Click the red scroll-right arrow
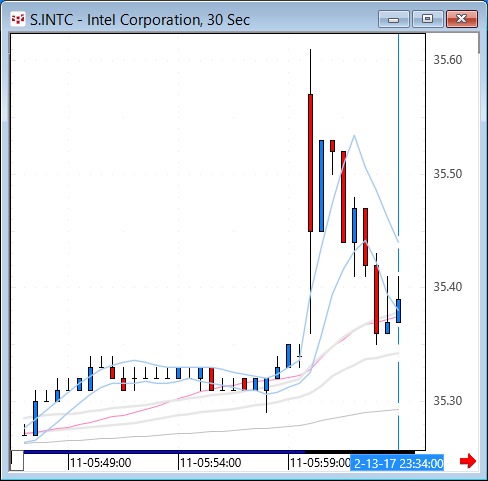 468,461
